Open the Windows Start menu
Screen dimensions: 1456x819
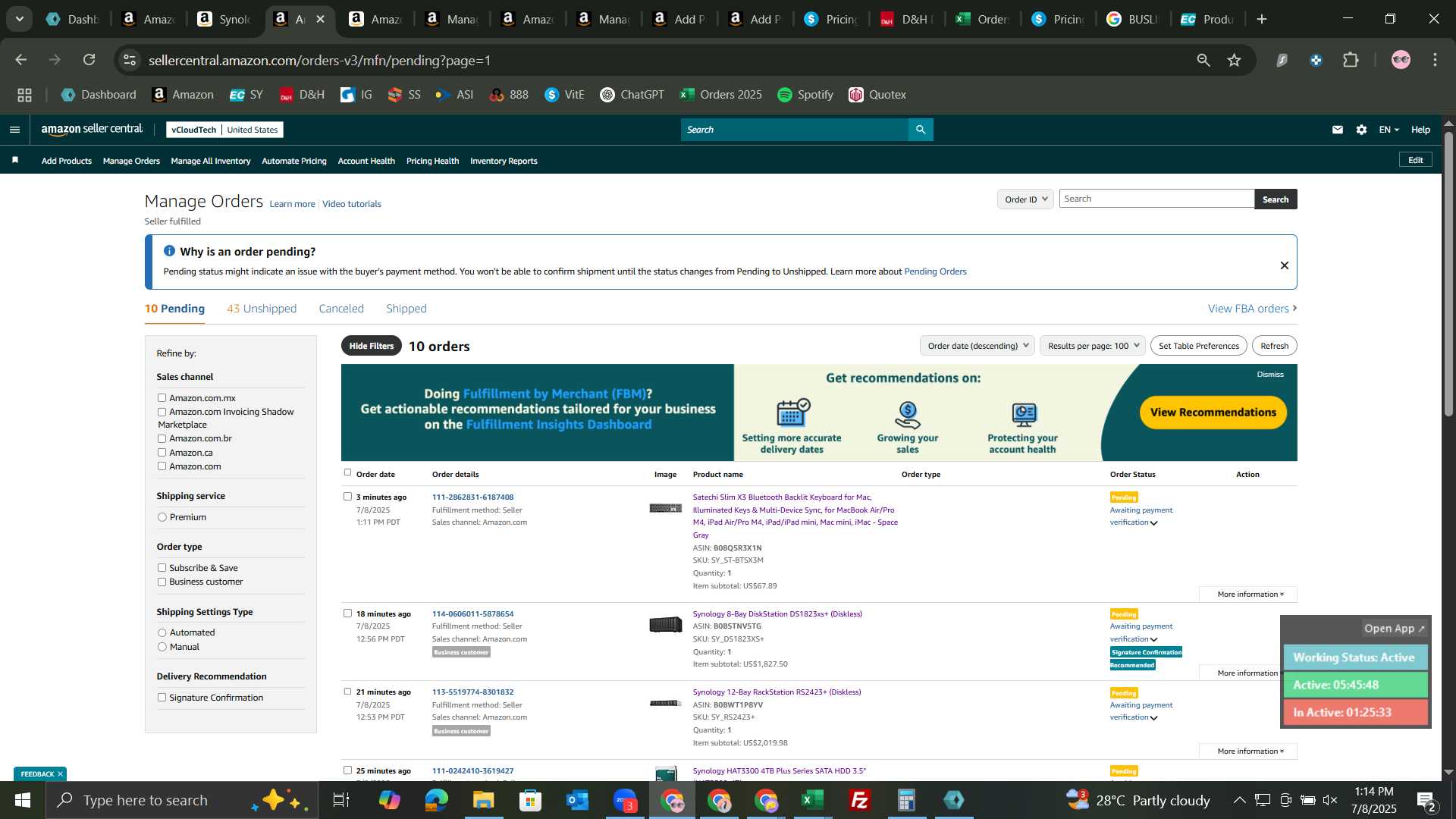23,800
